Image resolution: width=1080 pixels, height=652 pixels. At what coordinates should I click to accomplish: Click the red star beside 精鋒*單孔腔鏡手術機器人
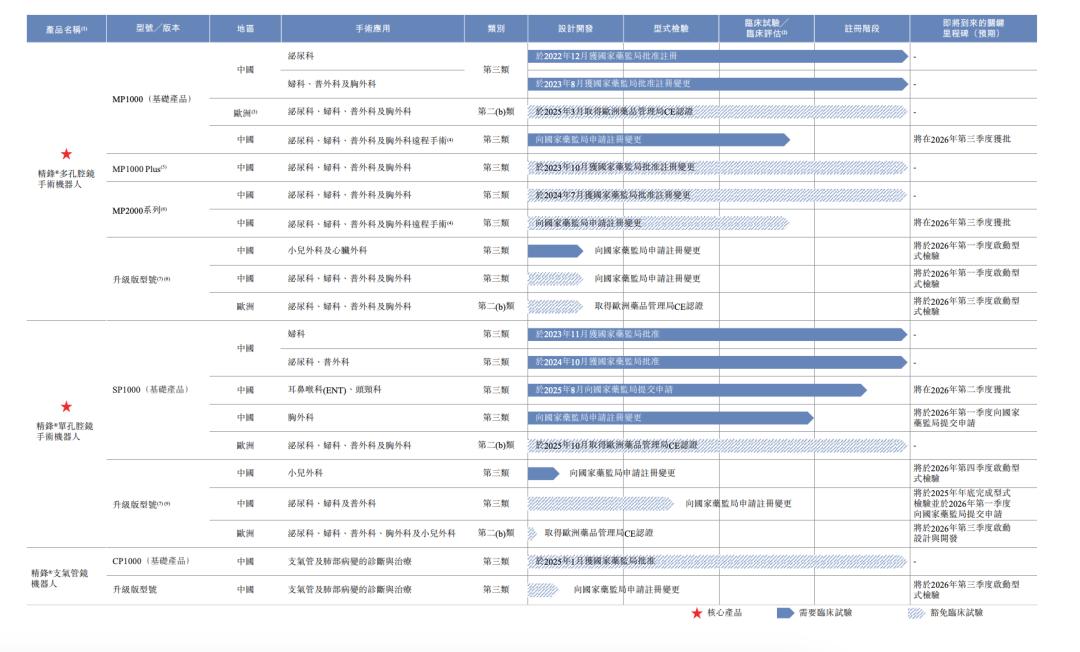(65, 408)
